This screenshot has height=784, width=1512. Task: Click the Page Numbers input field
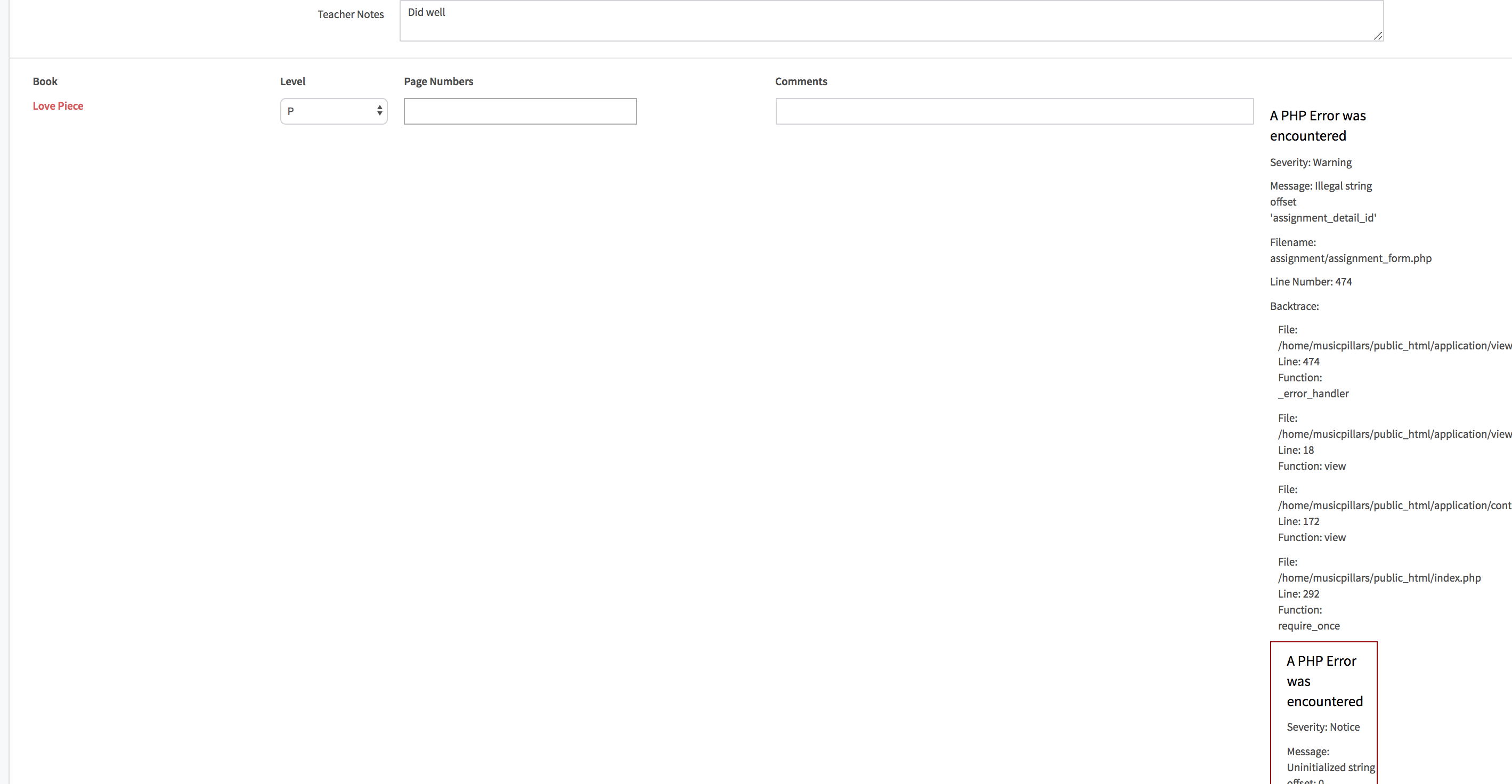520,111
